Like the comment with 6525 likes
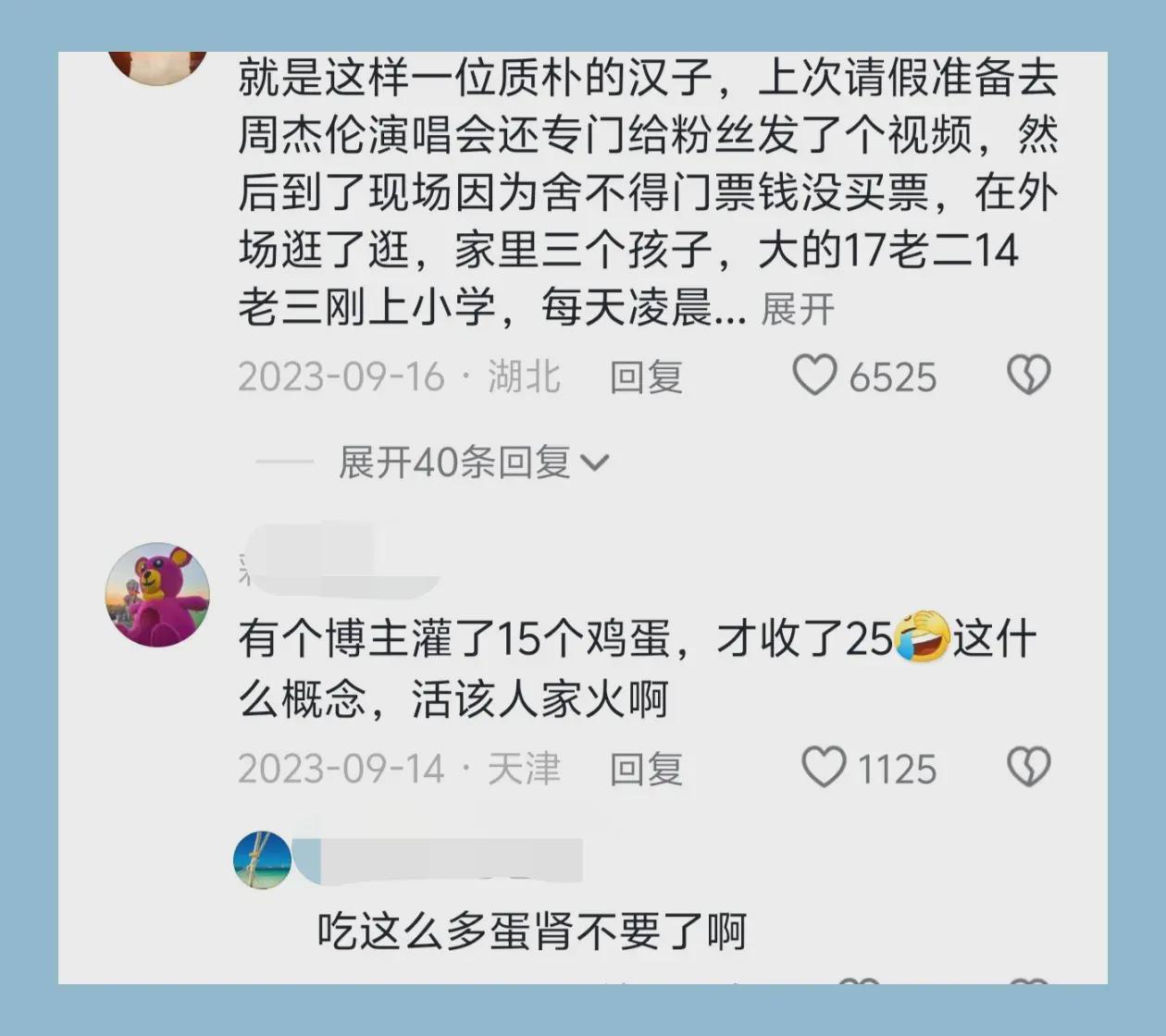Screen dimensions: 1166x1036 (x=814, y=376)
